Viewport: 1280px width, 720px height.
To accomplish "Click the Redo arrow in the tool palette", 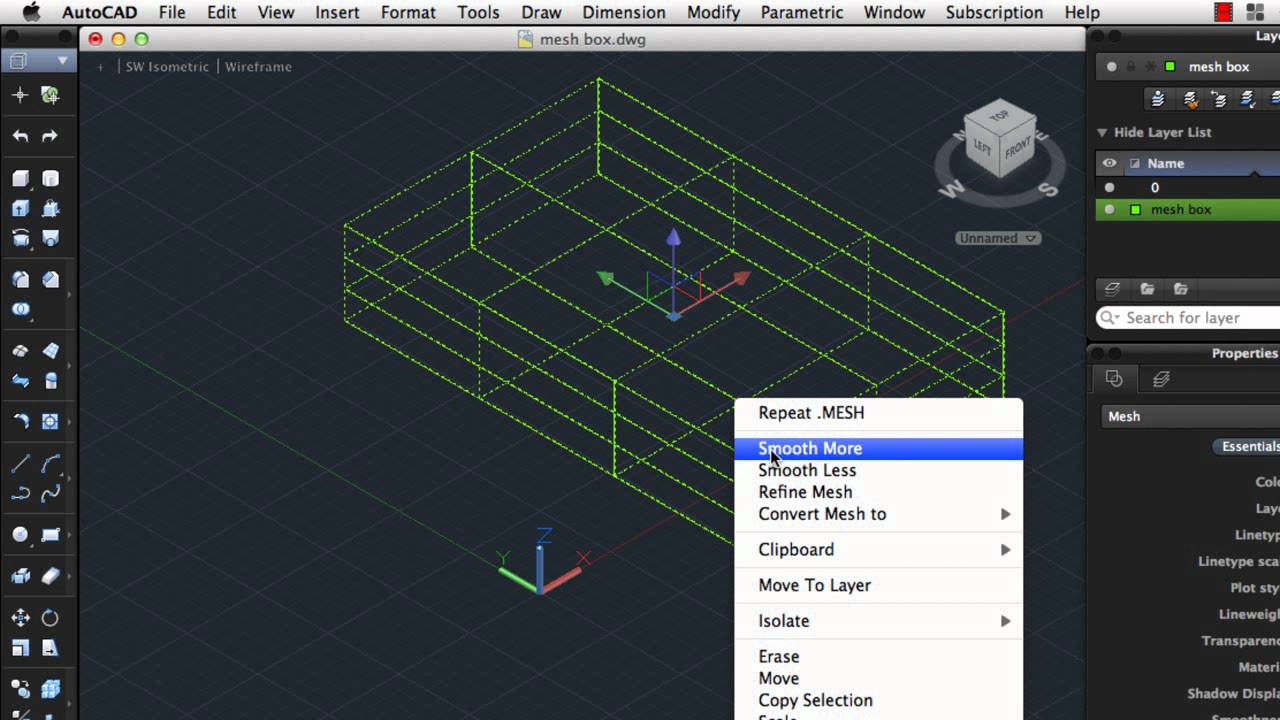I will [x=50, y=136].
